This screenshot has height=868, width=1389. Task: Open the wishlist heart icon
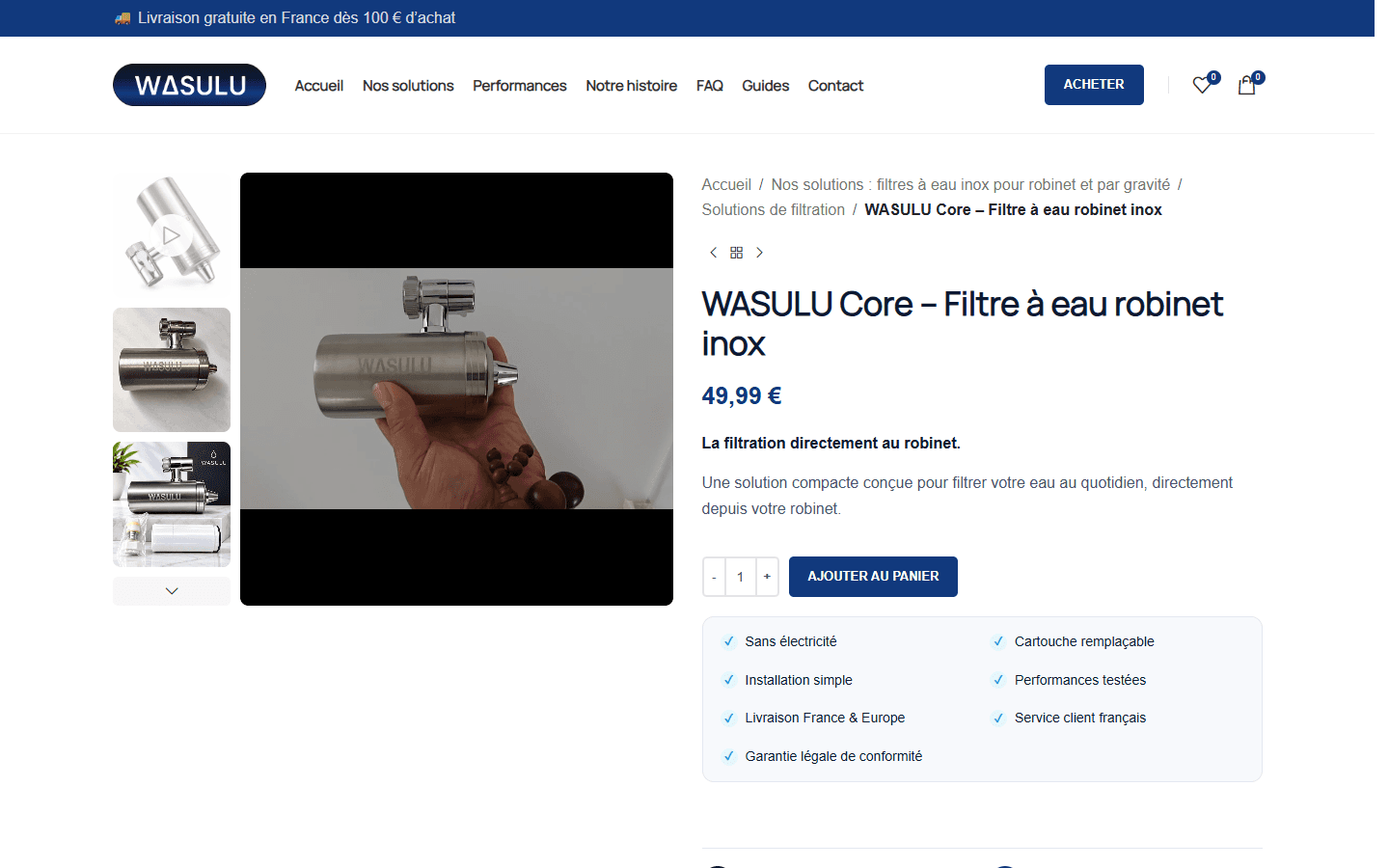coord(1202,85)
